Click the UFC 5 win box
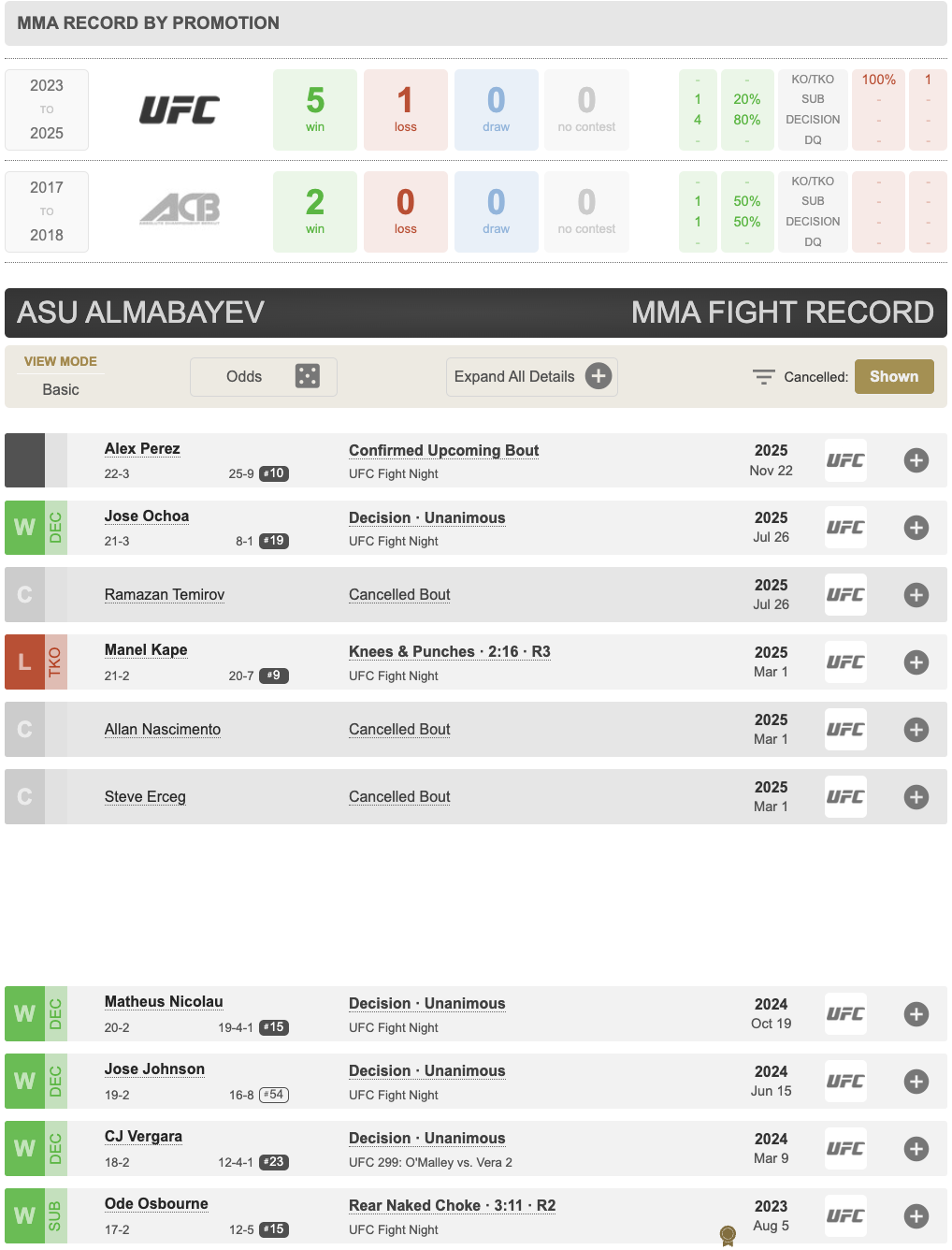Screen dimensions: 952x1250 315,109
